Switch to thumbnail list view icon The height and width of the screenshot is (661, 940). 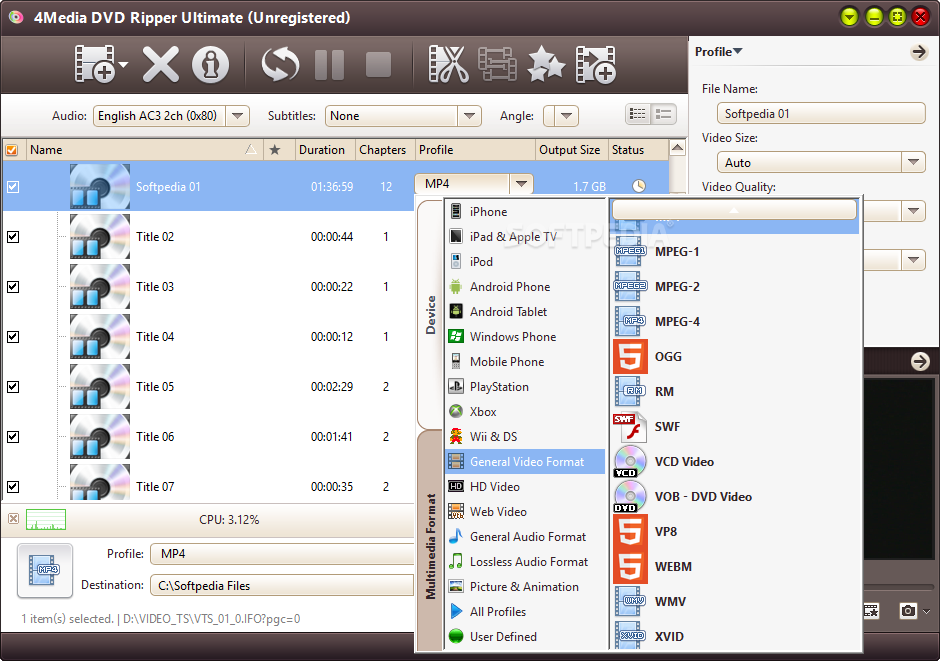coord(638,114)
